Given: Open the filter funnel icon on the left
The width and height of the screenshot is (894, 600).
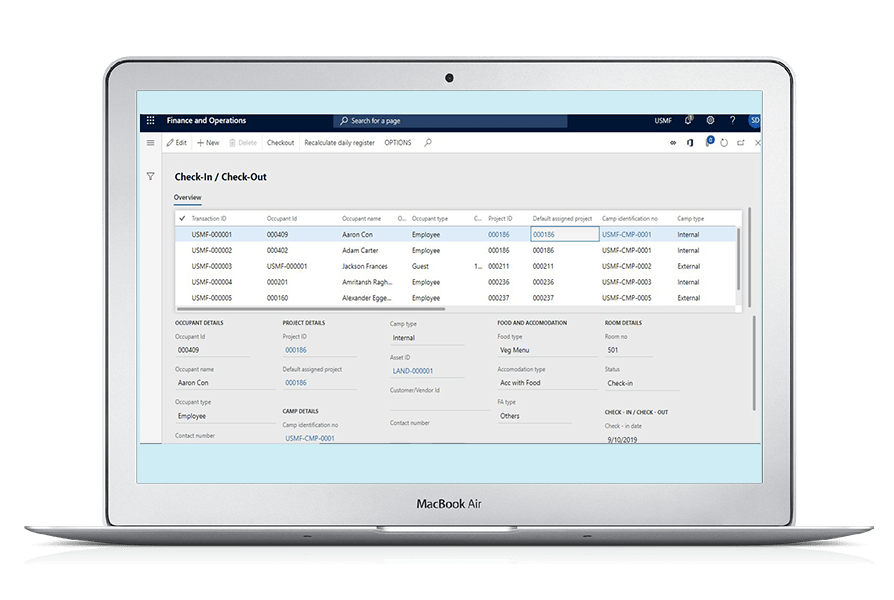Looking at the screenshot, I should coord(151,175).
